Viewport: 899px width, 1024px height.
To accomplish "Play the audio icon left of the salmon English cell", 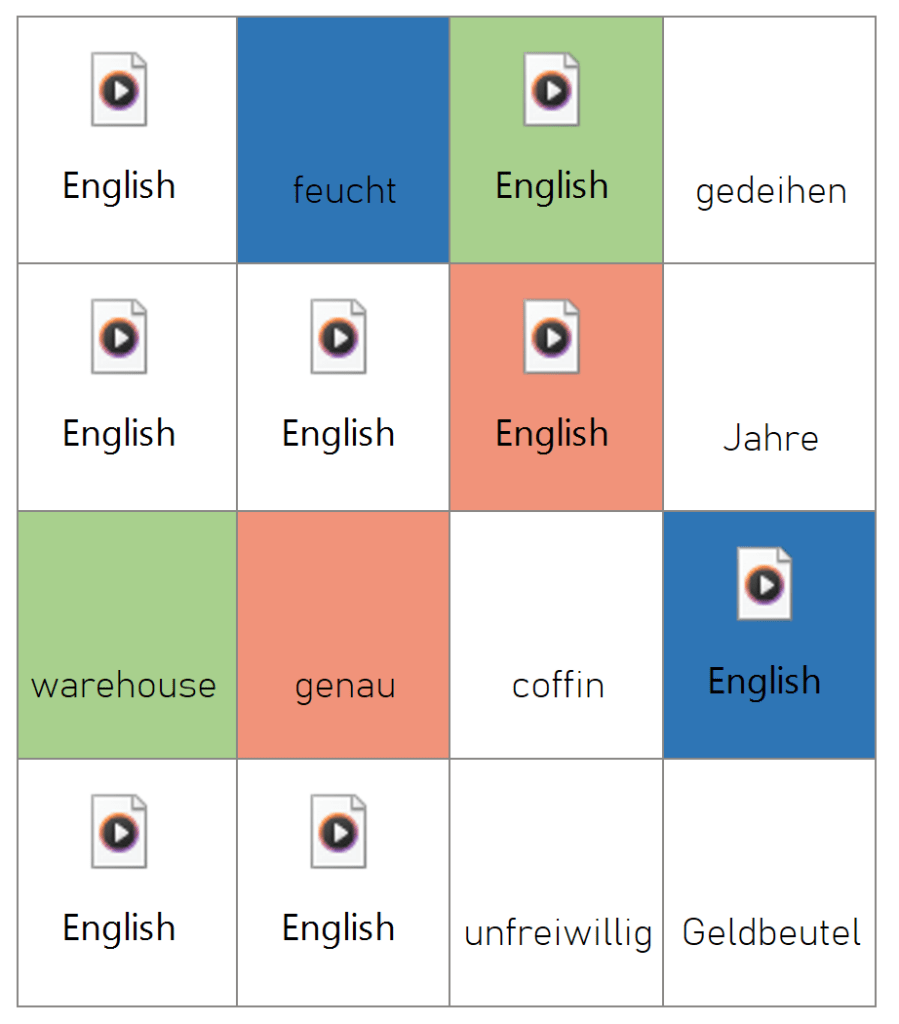I will [x=338, y=337].
